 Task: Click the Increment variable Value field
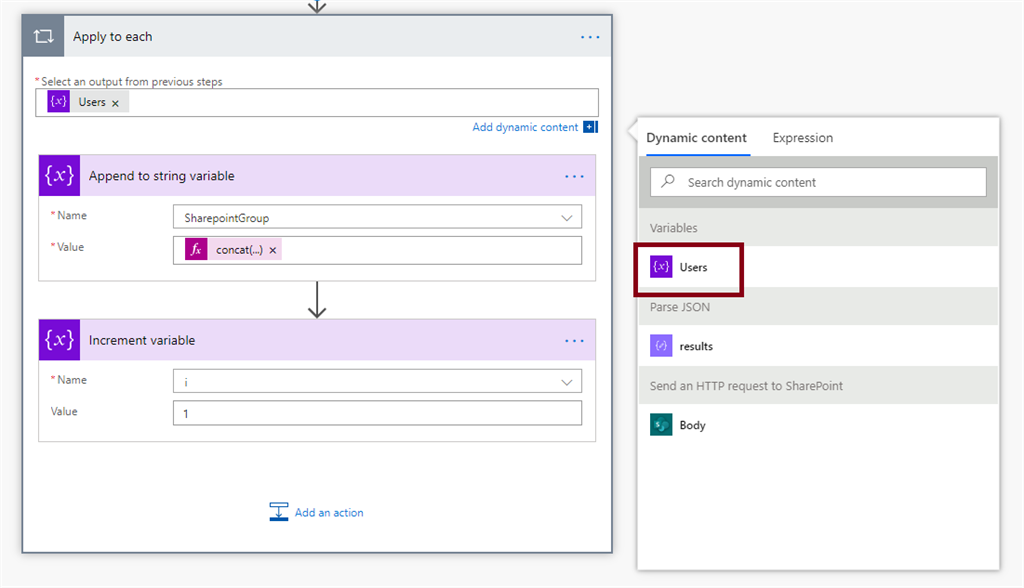point(377,413)
